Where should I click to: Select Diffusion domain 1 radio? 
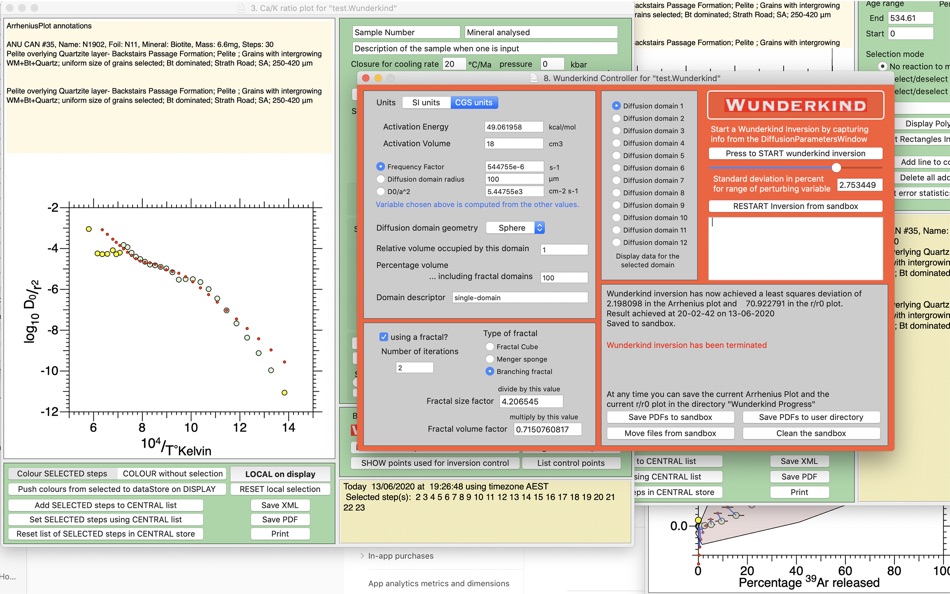[x=616, y=105]
